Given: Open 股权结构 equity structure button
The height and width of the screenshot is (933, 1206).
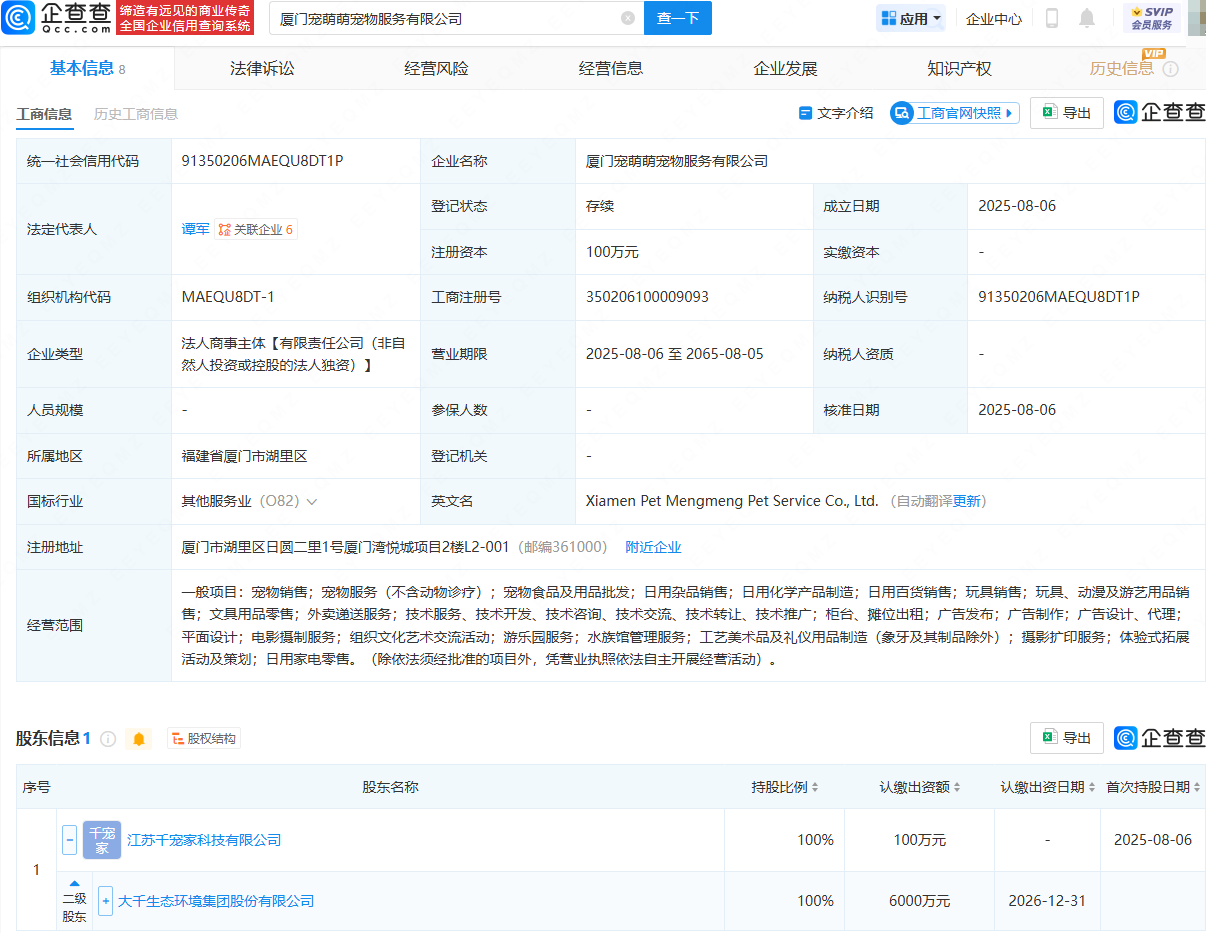Looking at the screenshot, I should 204,739.
